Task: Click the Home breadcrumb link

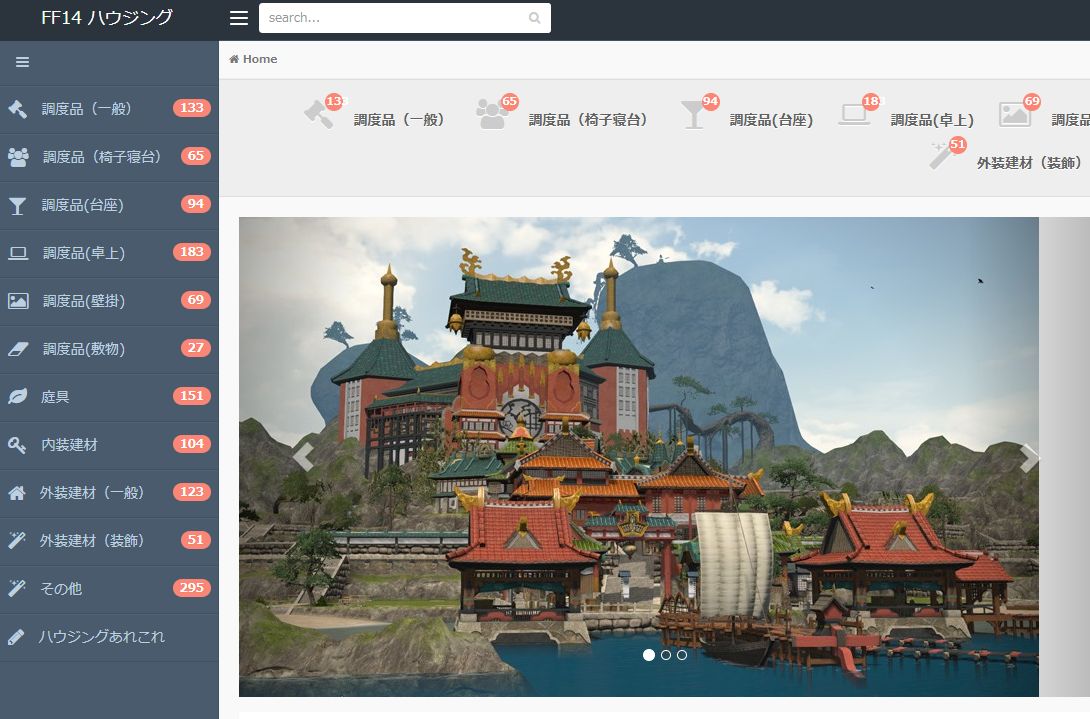Action: tap(254, 59)
